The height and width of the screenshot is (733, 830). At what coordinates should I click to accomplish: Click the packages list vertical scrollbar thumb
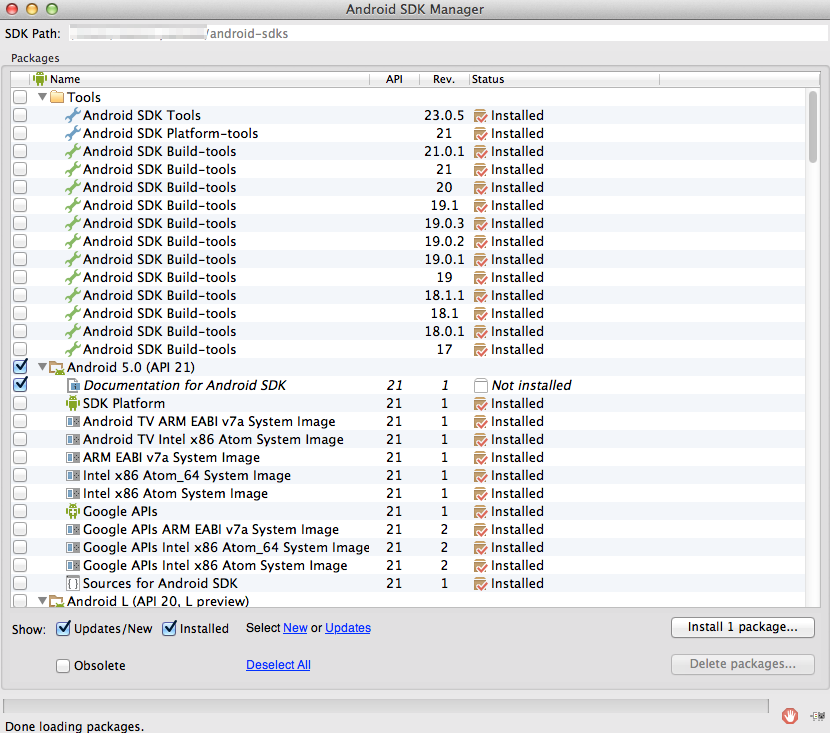(x=813, y=127)
